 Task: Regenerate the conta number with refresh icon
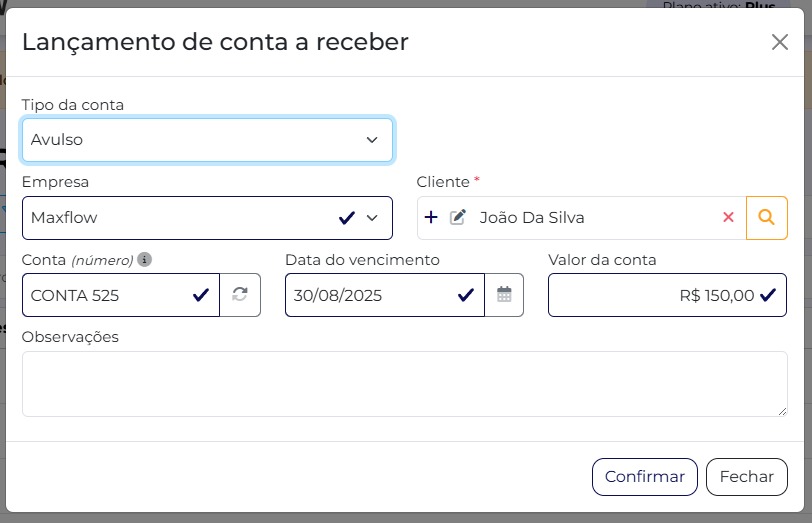pos(240,295)
